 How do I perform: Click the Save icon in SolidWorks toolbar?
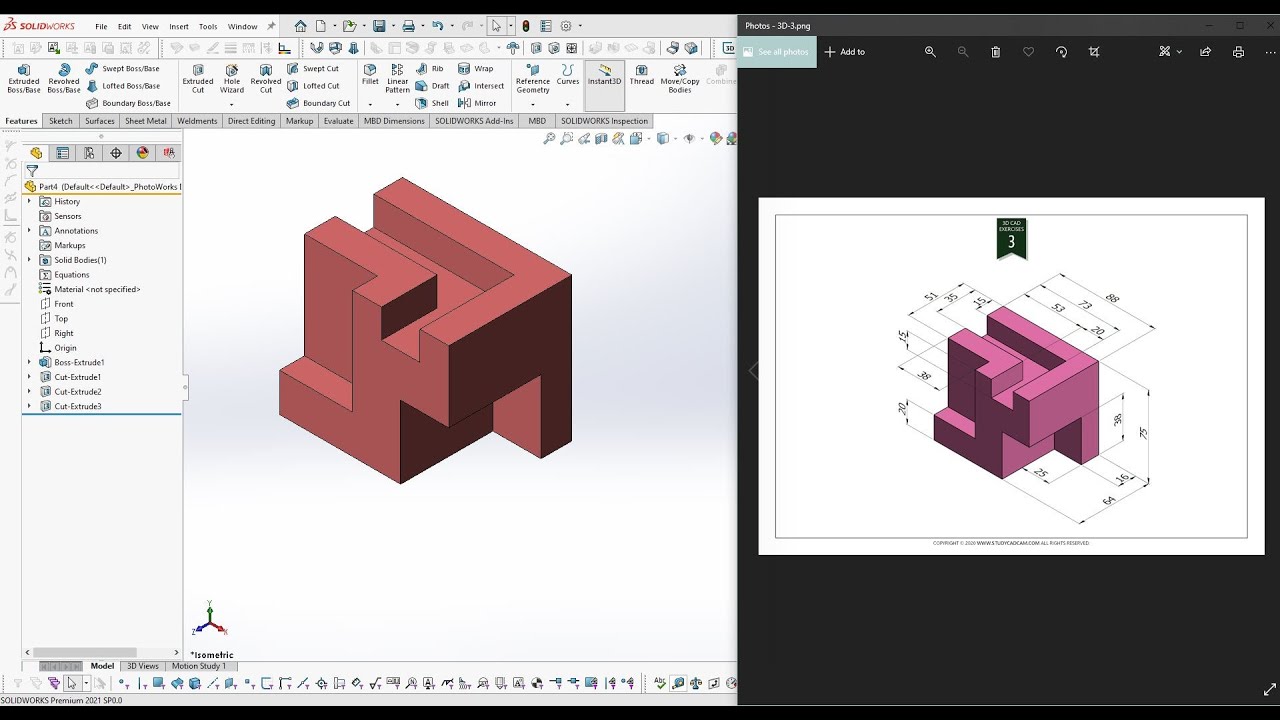(380, 26)
